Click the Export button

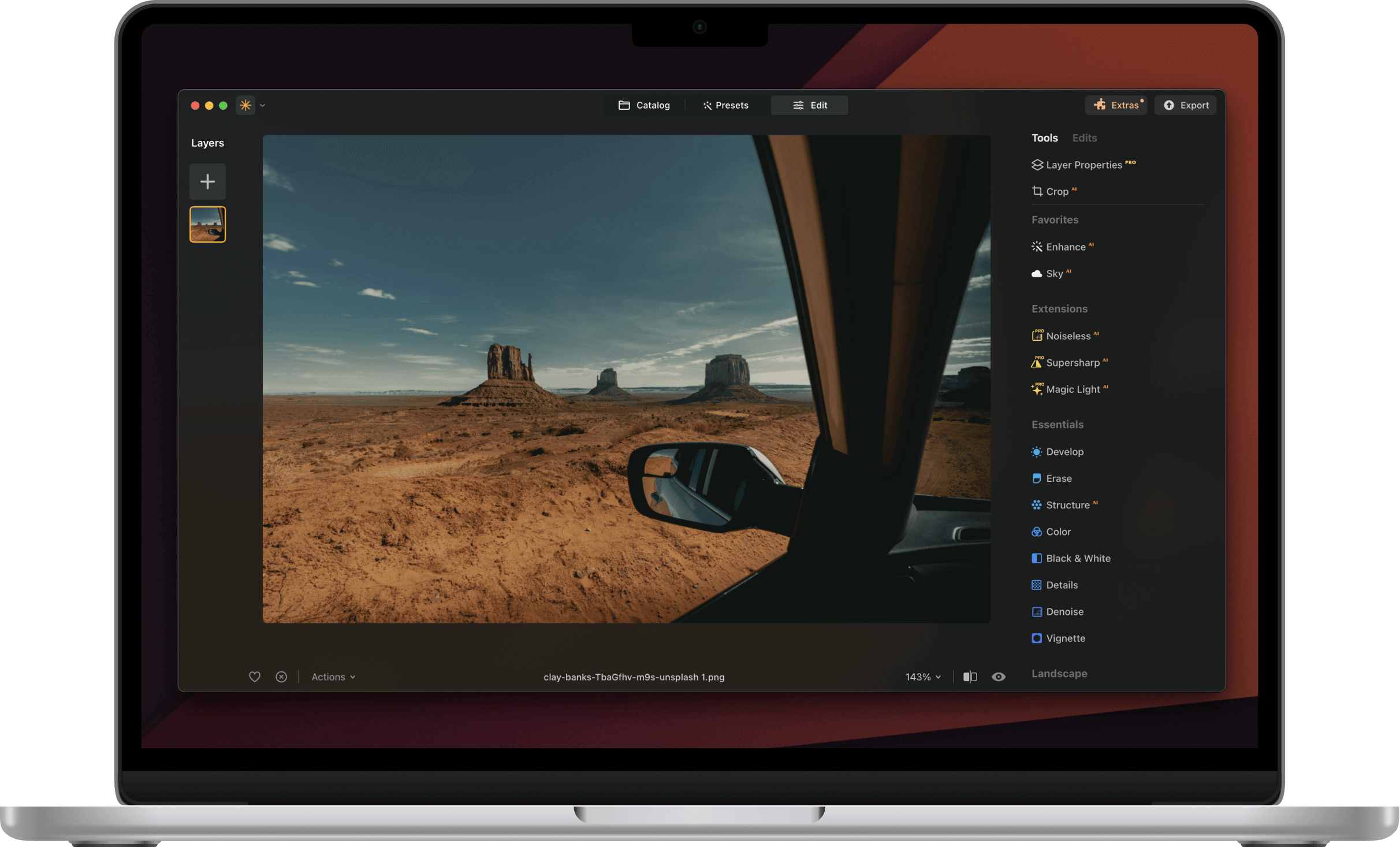1185,105
